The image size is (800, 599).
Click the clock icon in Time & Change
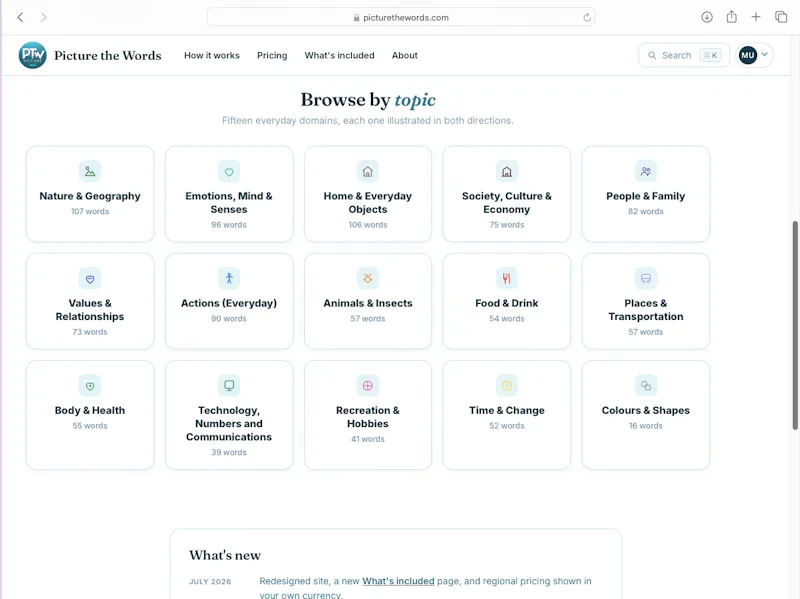pyautogui.click(x=507, y=386)
